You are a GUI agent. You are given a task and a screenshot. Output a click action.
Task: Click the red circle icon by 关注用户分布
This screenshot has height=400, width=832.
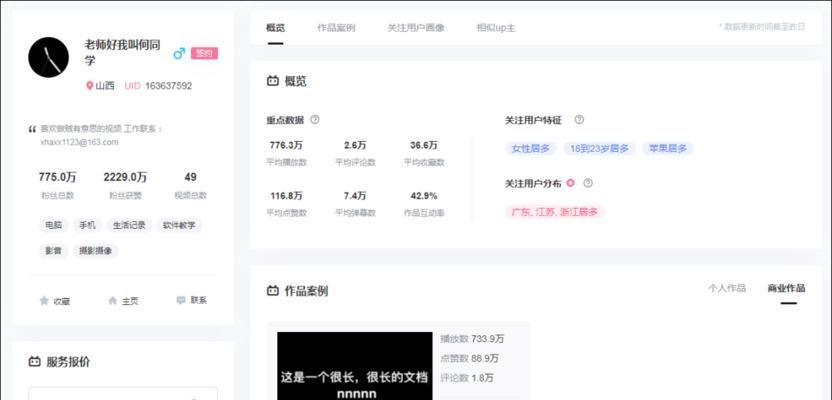point(570,183)
